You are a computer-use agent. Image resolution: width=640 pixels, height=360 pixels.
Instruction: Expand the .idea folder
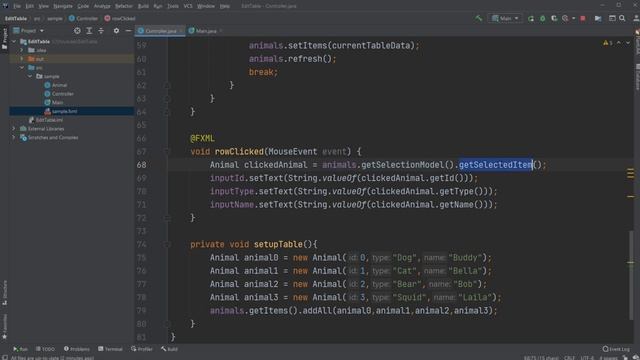click(22, 50)
